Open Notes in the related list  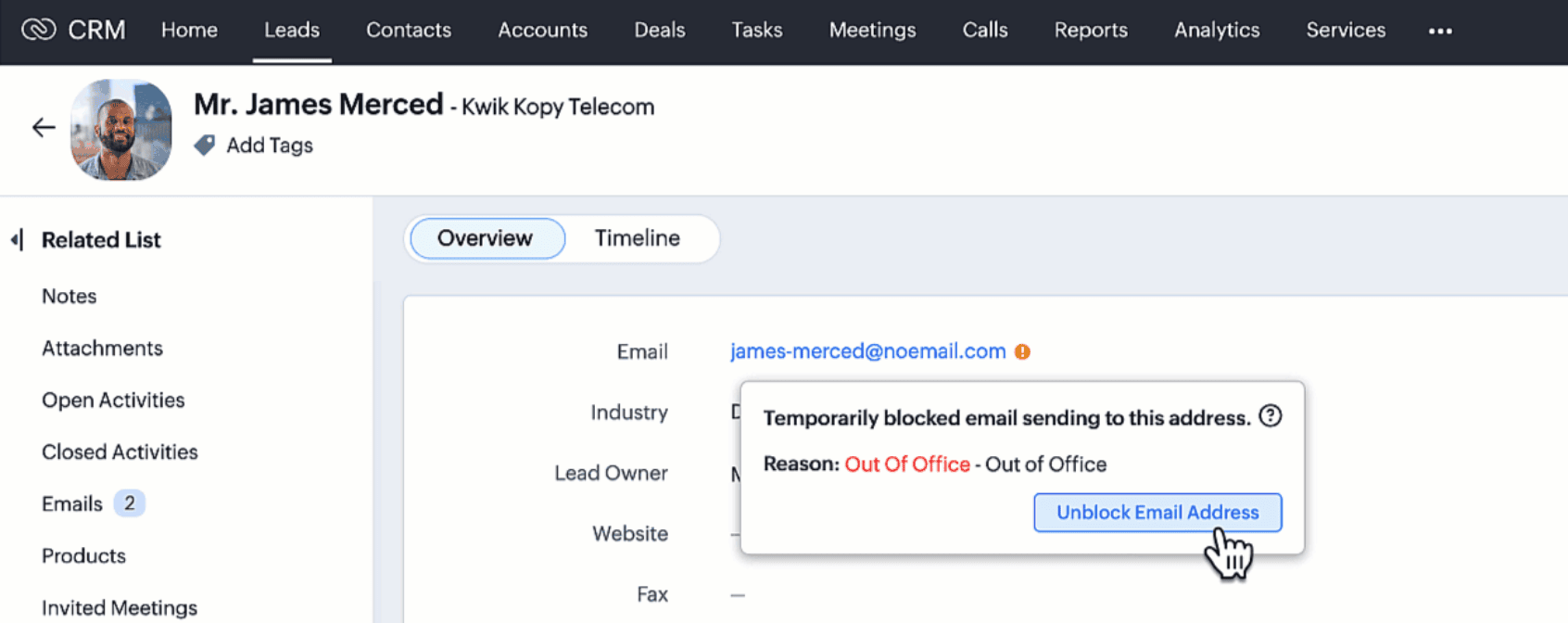click(70, 296)
